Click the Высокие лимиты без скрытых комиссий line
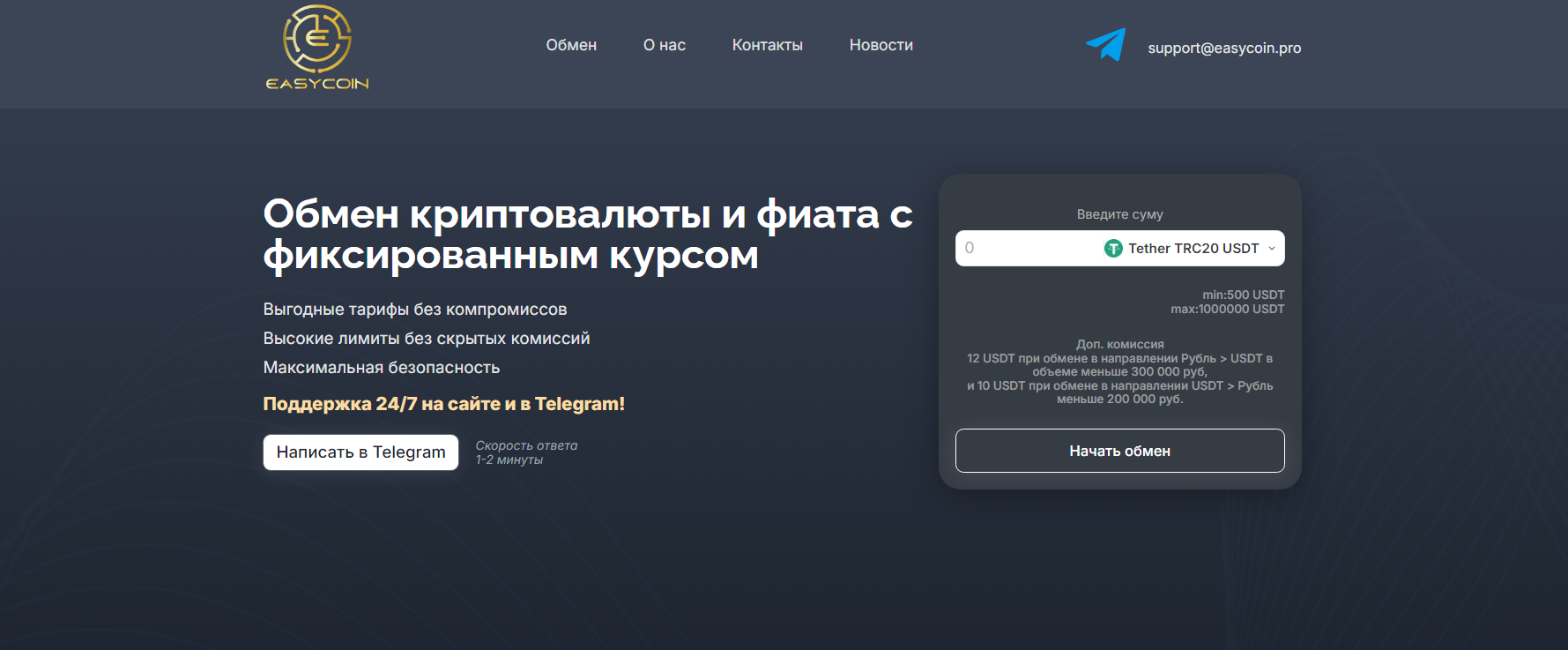Viewport: 1568px width, 650px height. 427,339
